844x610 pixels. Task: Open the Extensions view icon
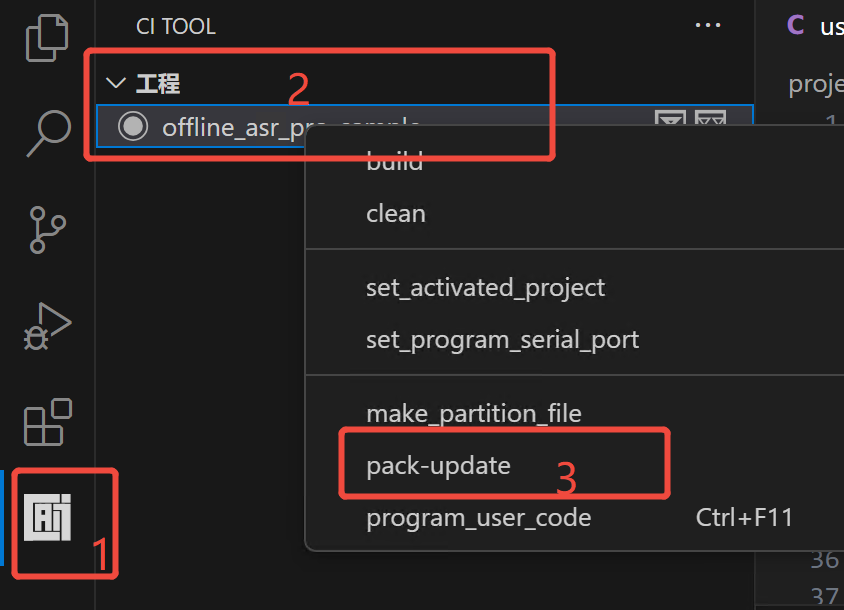46,422
